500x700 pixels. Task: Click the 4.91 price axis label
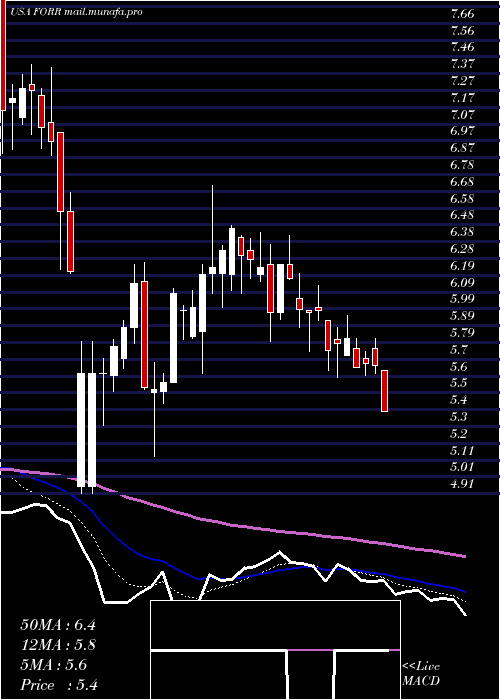point(462,484)
